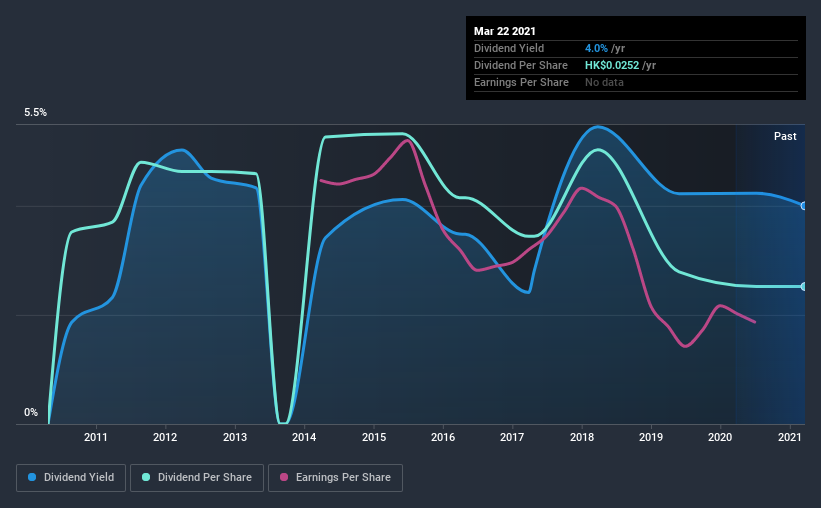821x508 pixels.
Task: Click the Past label in chart
Action: (x=785, y=136)
